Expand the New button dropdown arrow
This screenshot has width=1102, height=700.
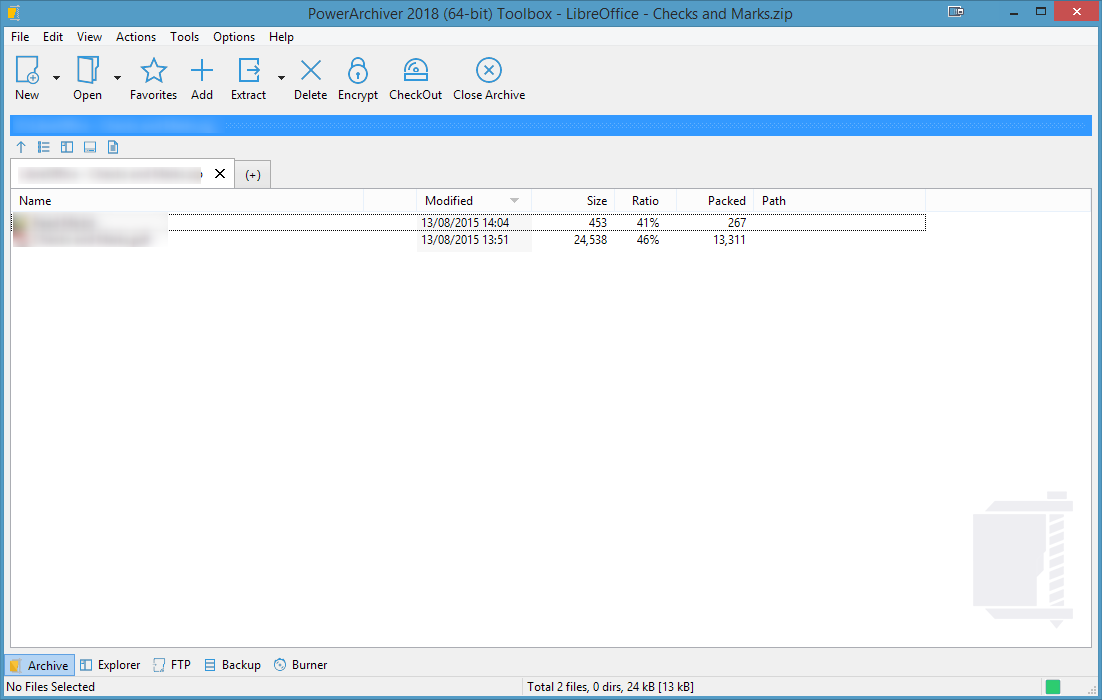coord(56,77)
